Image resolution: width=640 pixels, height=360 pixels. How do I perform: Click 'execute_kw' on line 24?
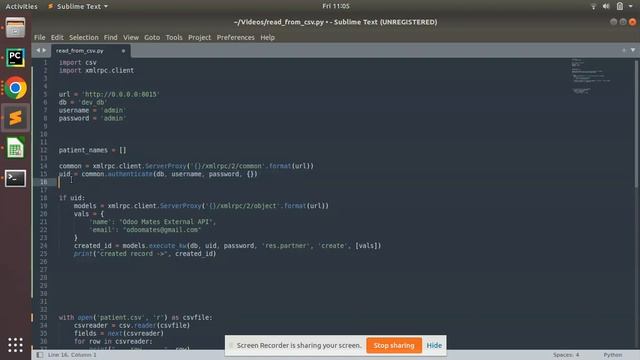click(x=167, y=246)
